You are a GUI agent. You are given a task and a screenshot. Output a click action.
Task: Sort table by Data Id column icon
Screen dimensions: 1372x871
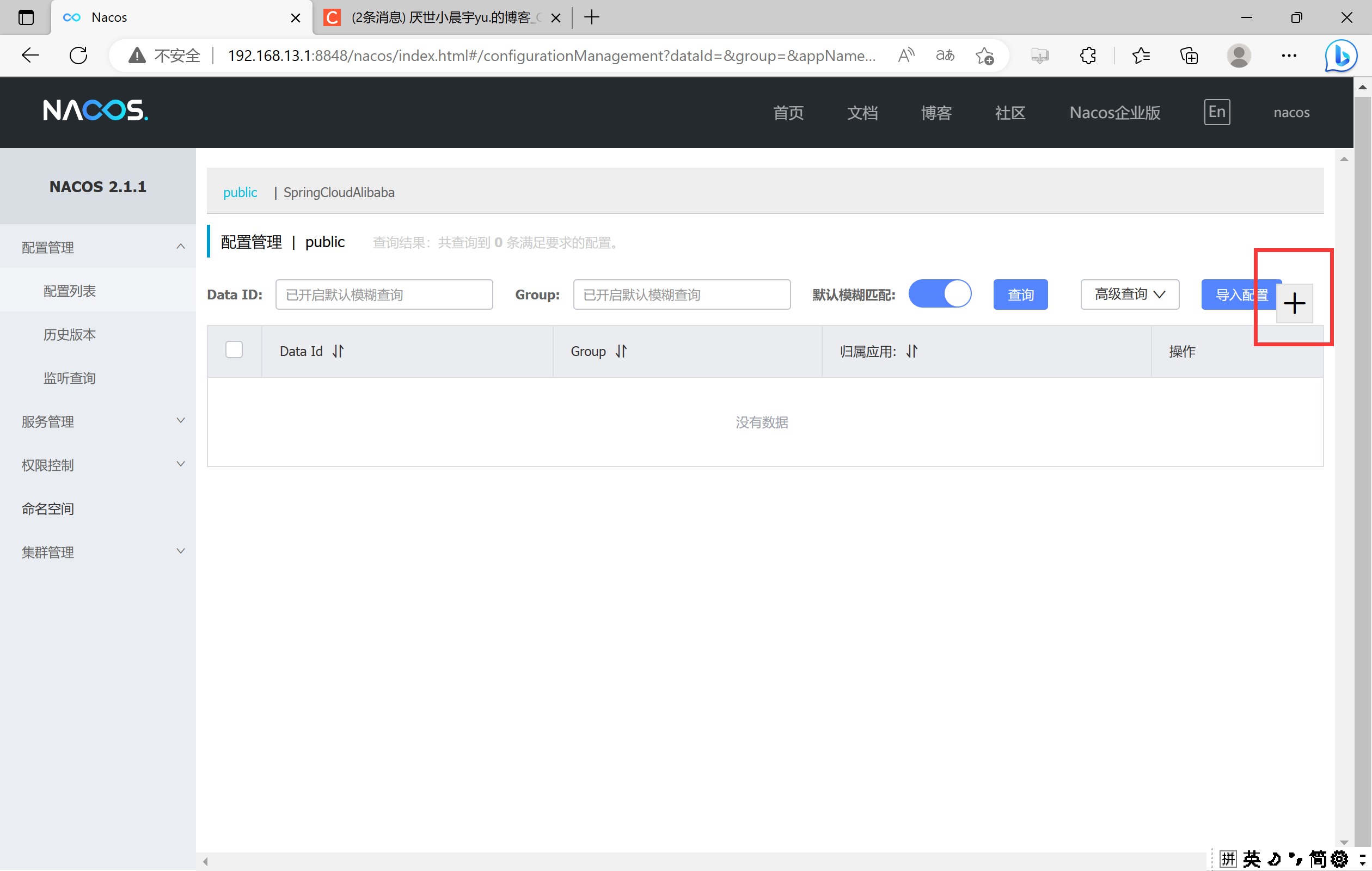[x=339, y=351]
